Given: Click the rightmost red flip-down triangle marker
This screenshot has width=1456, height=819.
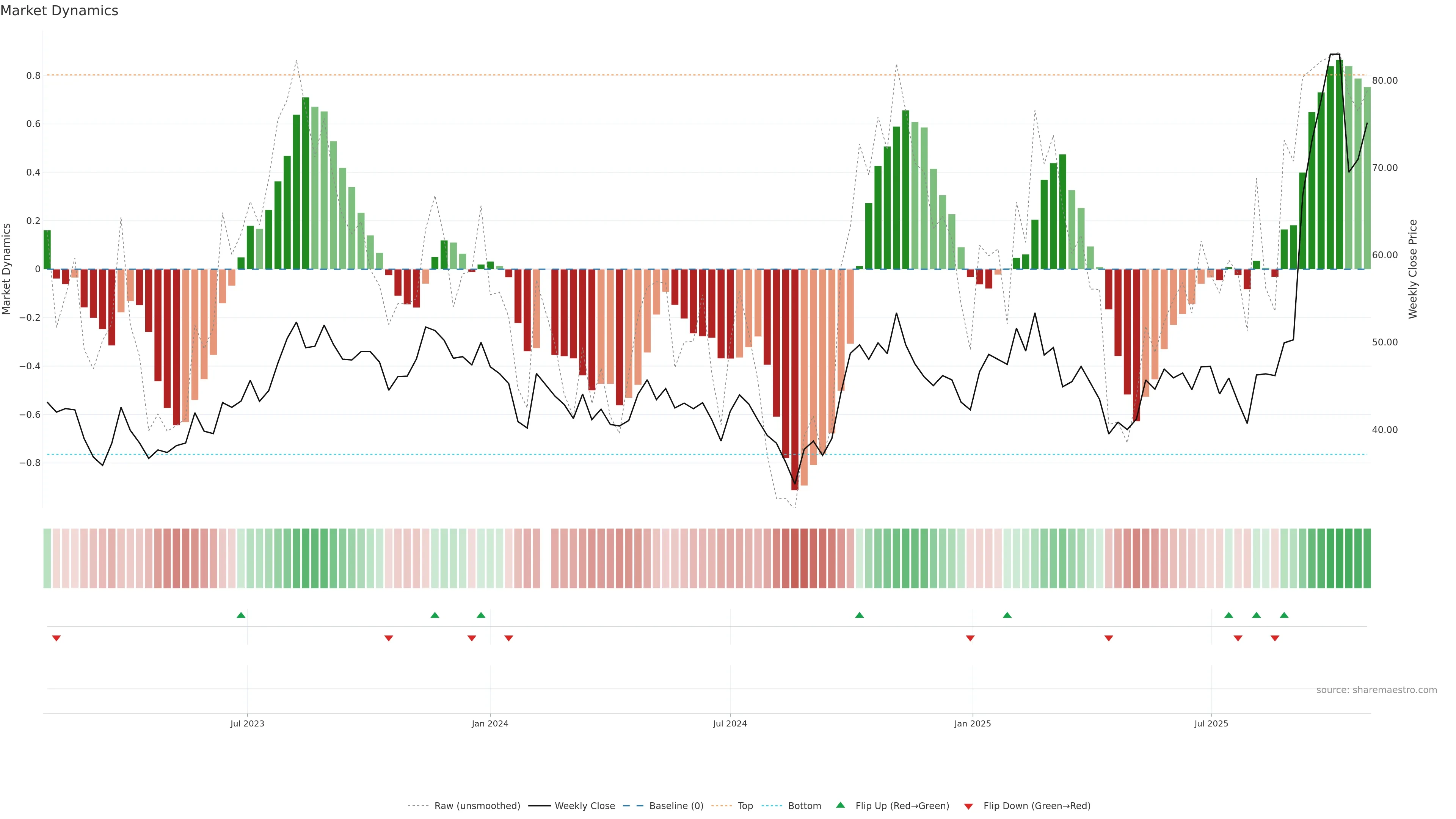Looking at the screenshot, I should pyautogui.click(x=1275, y=638).
